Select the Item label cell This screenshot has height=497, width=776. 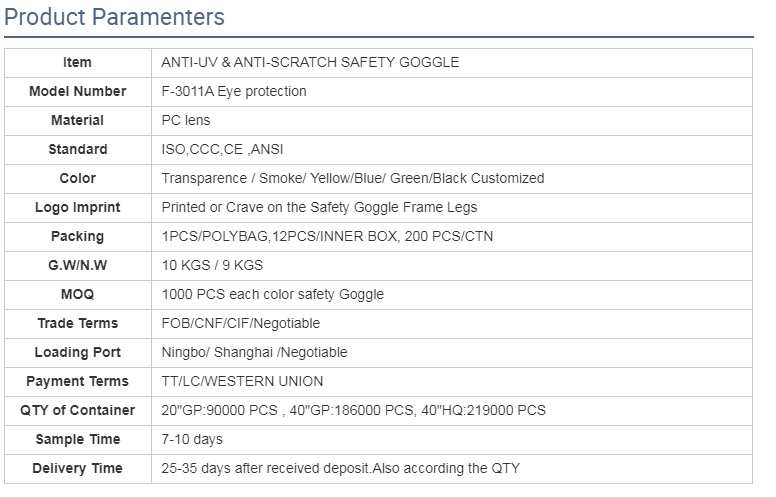tap(77, 62)
